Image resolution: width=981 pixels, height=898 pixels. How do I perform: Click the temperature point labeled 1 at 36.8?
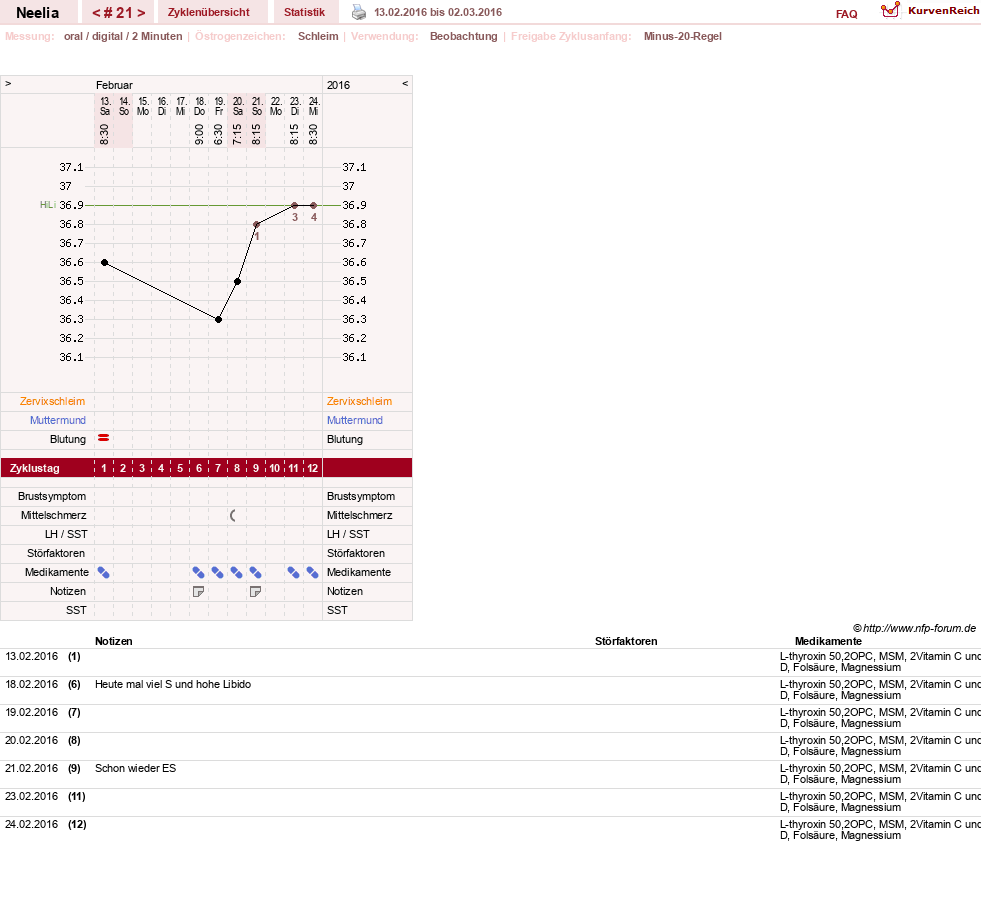pyautogui.click(x=257, y=224)
